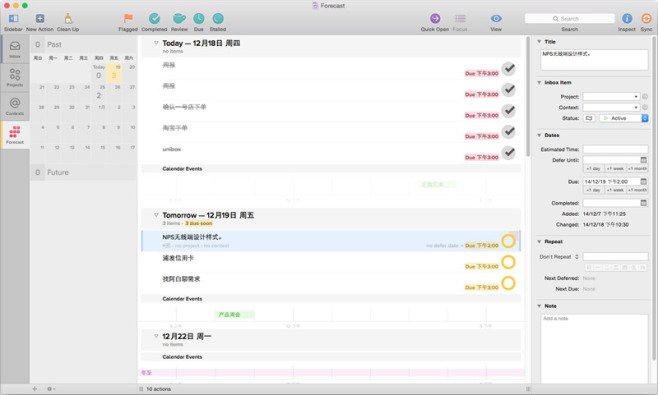
Task: Open the Context combo box
Action: pos(611,107)
